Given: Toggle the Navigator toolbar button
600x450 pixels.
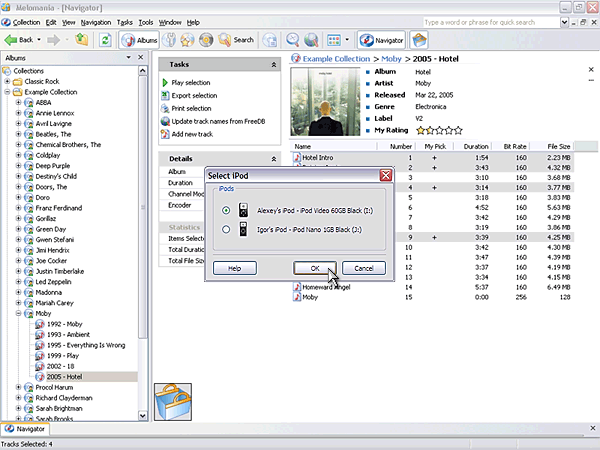Looking at the screenshot, I should click(x=381, y=40).
